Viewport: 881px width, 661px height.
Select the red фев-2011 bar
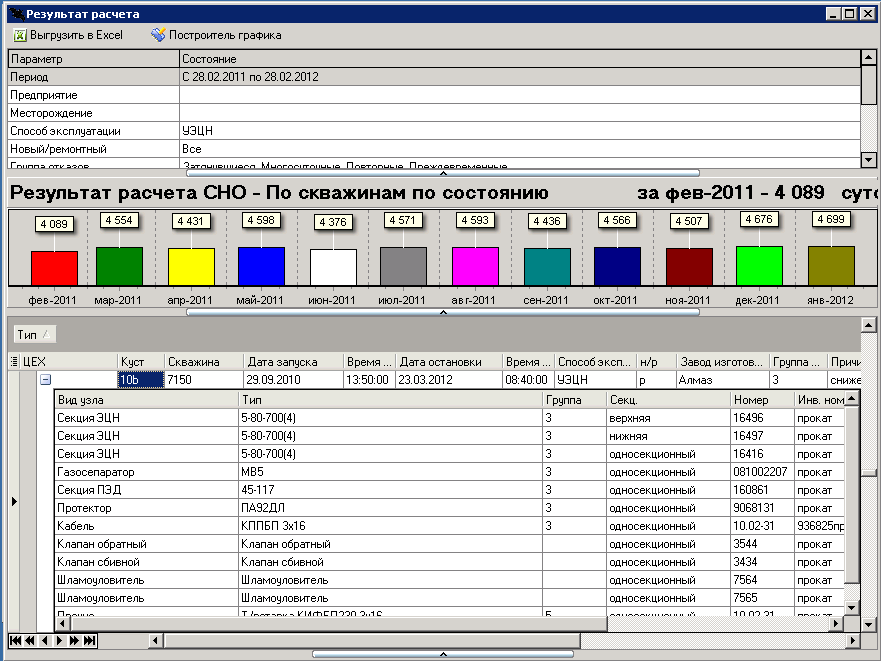click(55, 269)
